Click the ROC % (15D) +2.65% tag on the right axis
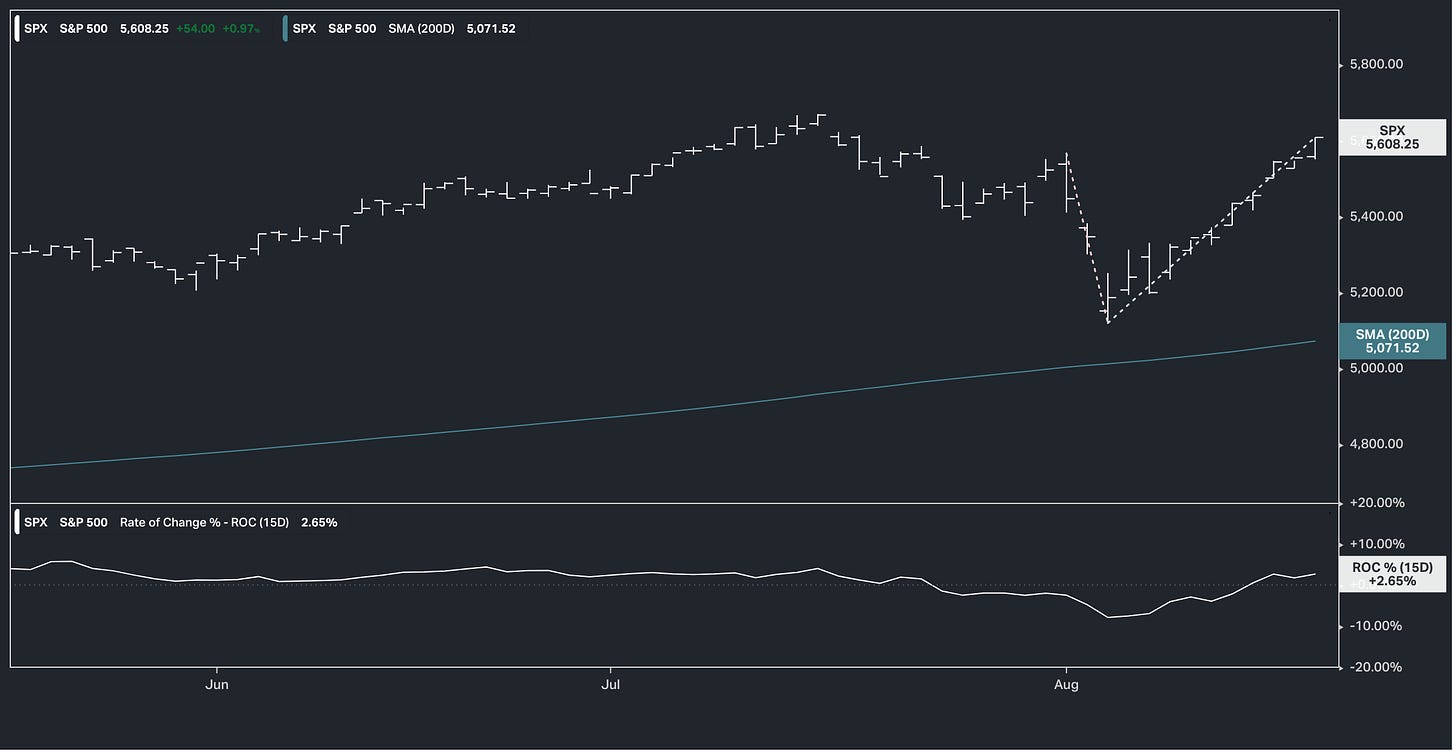1456x752 pixels. pos(1392,574)
